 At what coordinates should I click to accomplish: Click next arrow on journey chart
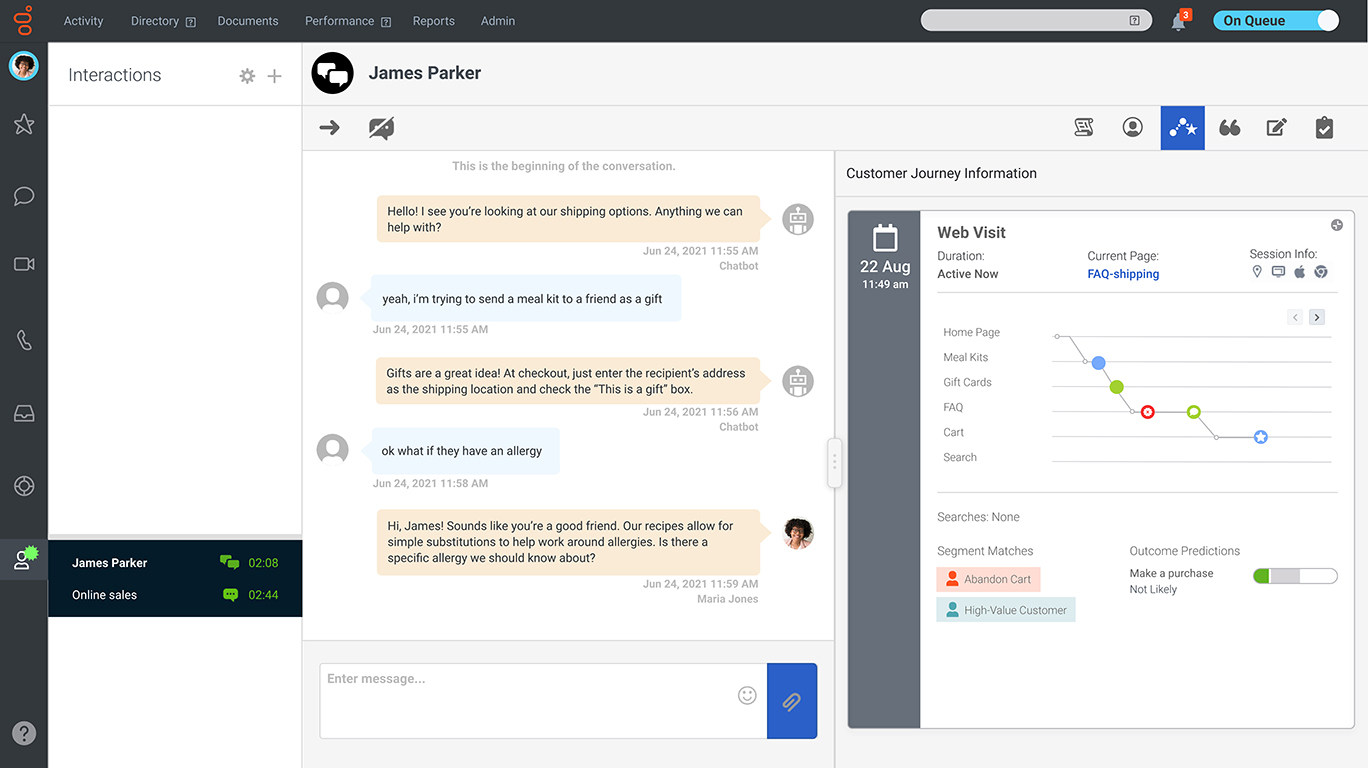point(1316,317)
